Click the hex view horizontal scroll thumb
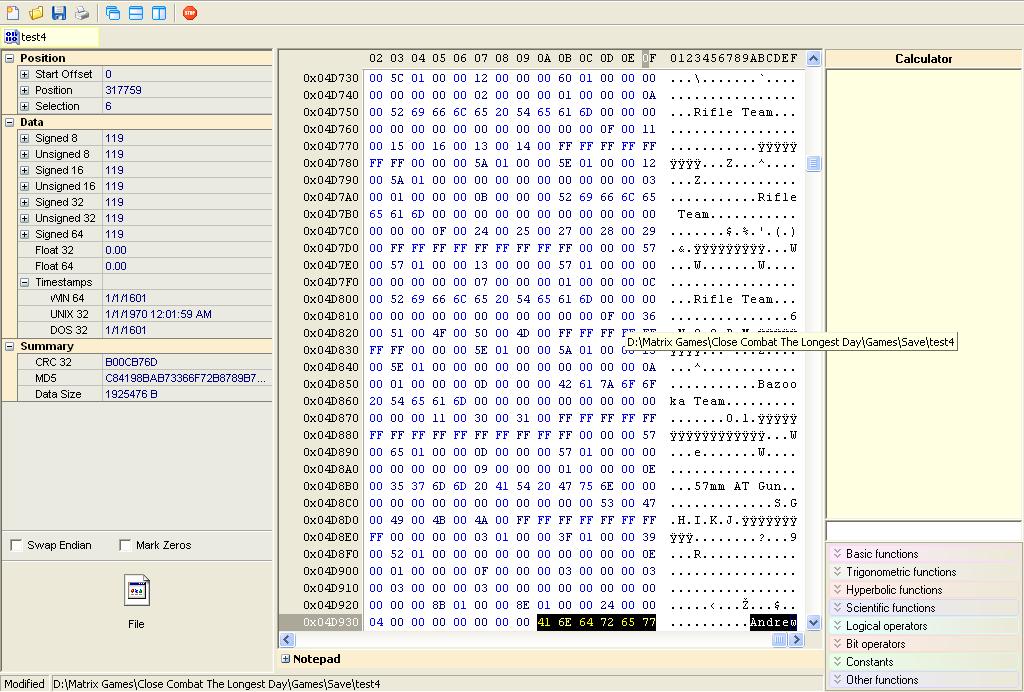 (x=779, y=640)
